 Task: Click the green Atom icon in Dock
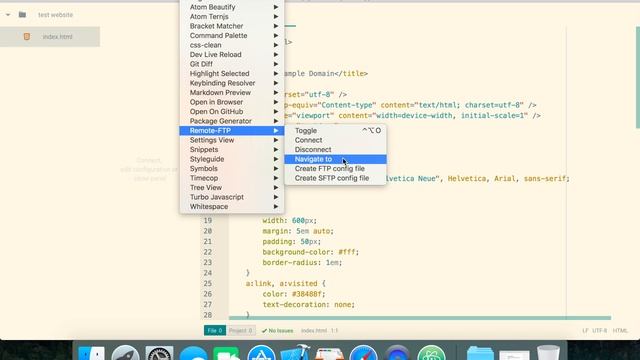click(431, 353)
